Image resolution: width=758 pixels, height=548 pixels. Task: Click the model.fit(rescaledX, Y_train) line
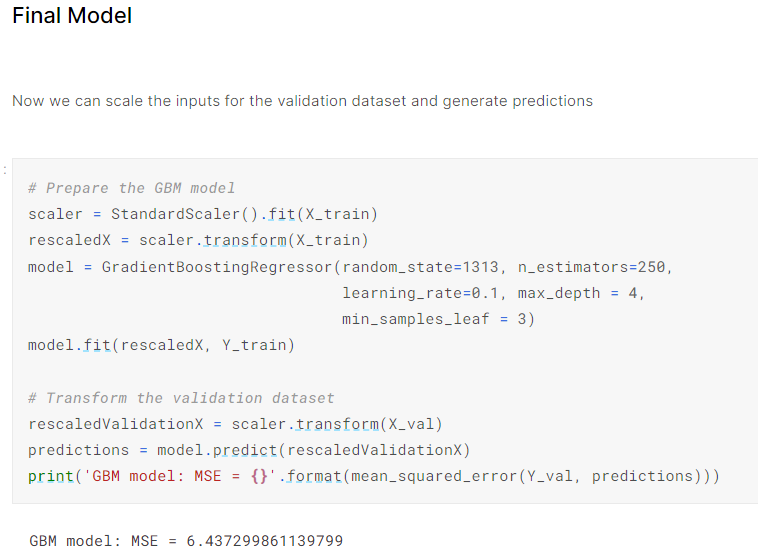click(x=161, y=345)
